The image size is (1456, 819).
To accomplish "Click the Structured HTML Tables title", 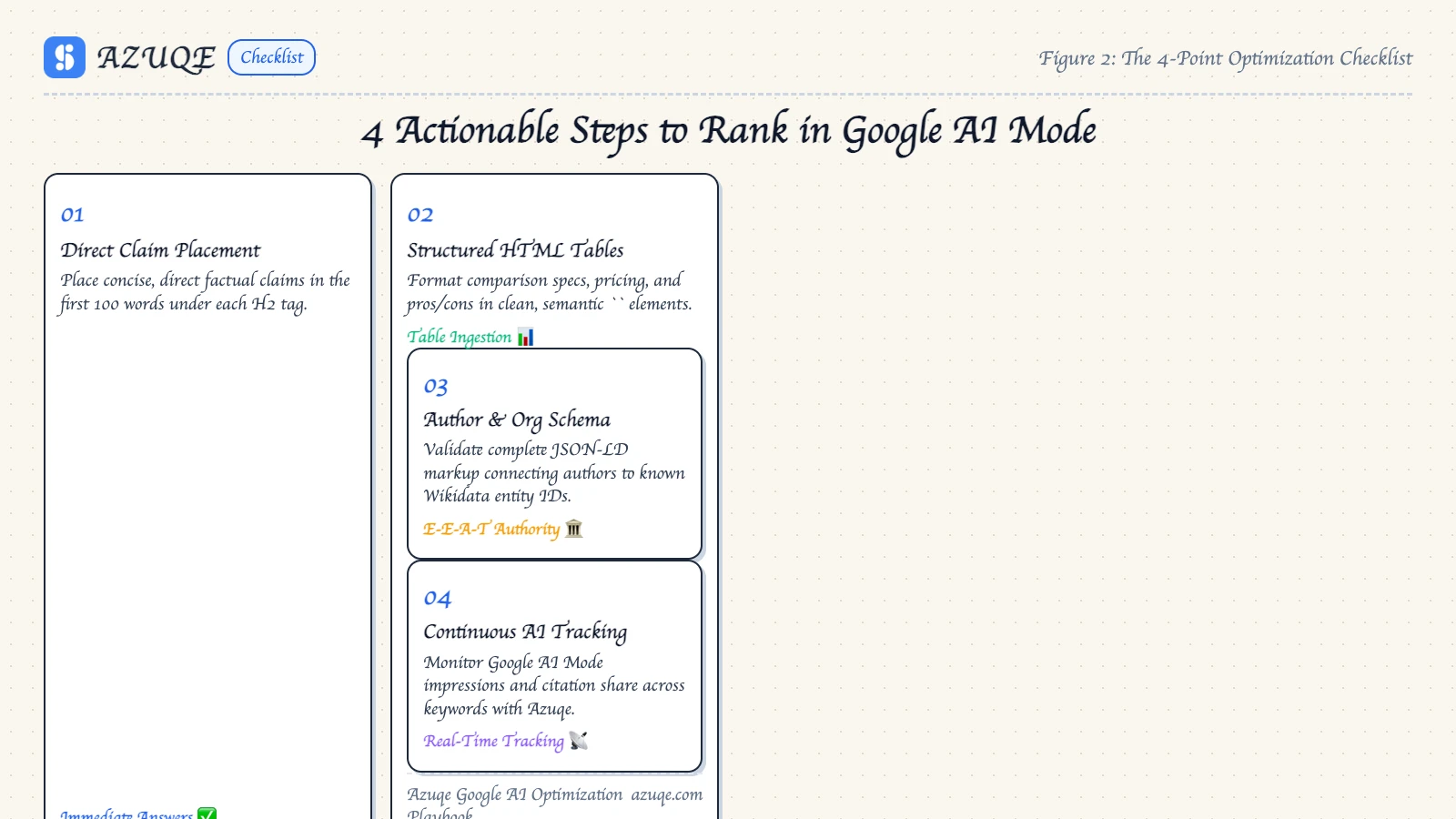I will 515,250.
